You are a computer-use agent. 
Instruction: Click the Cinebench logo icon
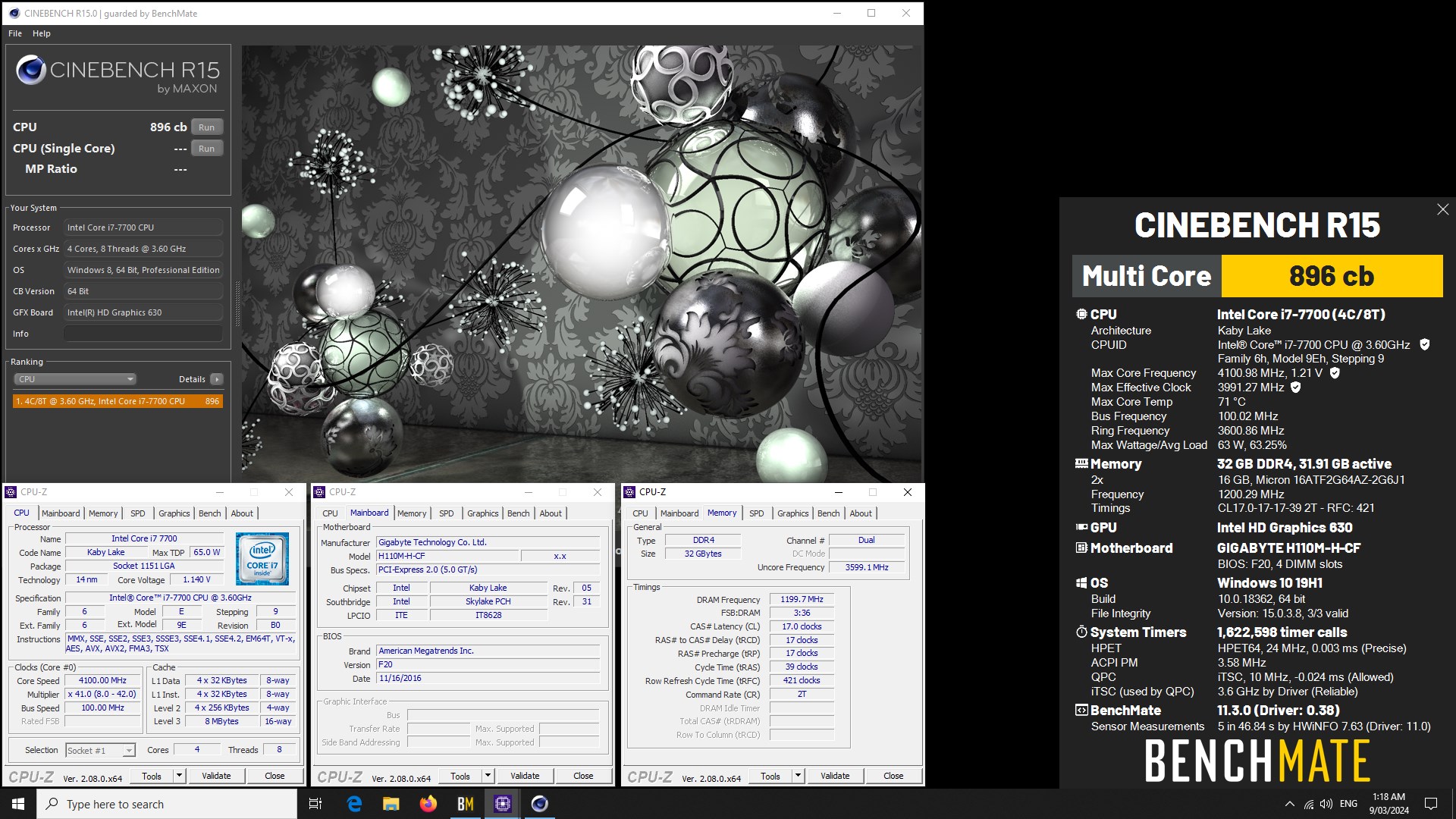click(31, 70)
